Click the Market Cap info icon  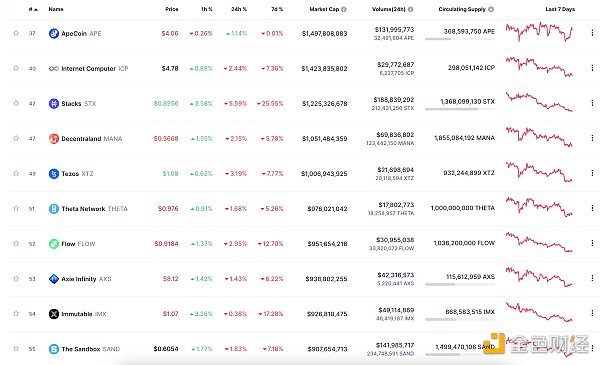(344, 9)
